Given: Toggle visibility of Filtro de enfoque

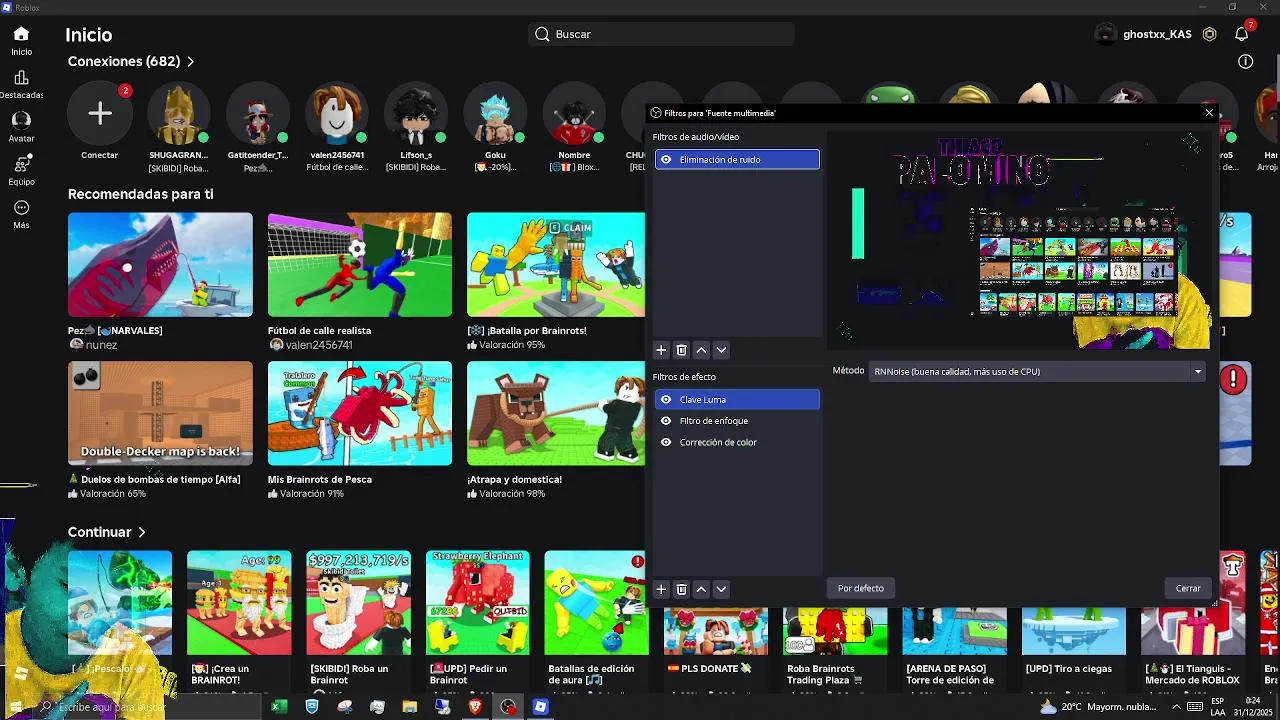Looking at the screenshot, I should [666, 421].
